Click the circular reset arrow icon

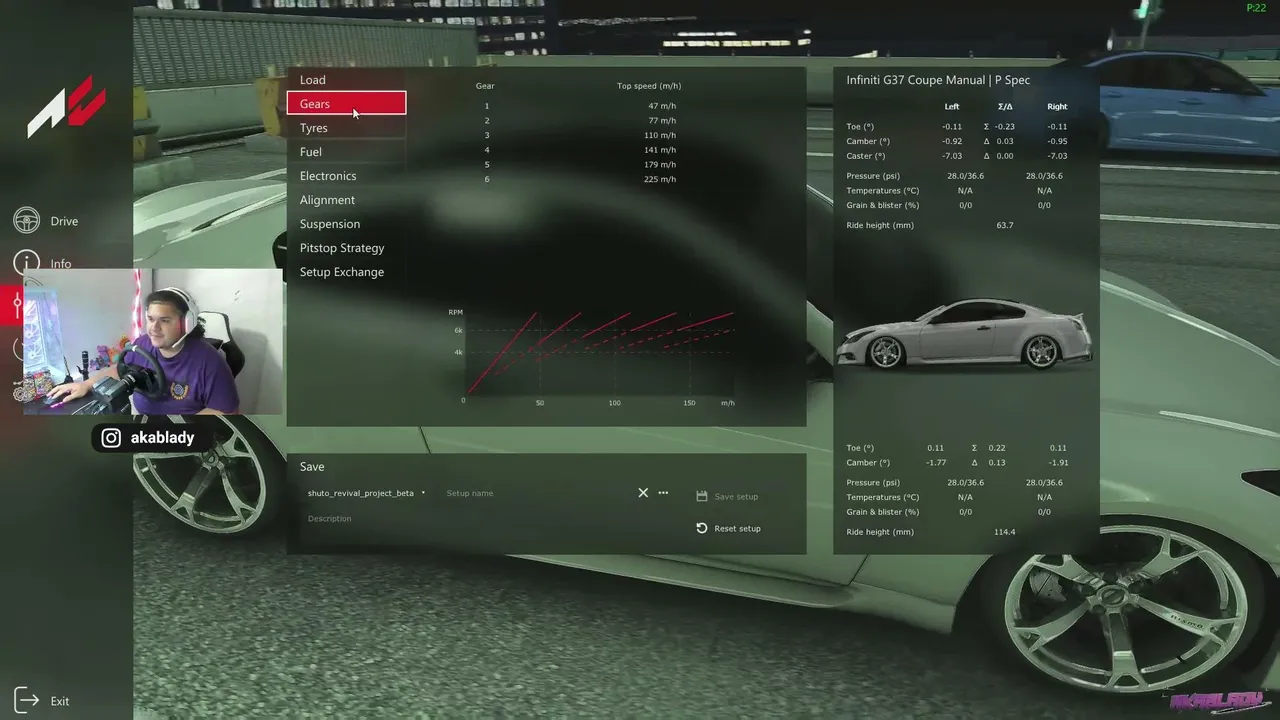coord(702,528)
